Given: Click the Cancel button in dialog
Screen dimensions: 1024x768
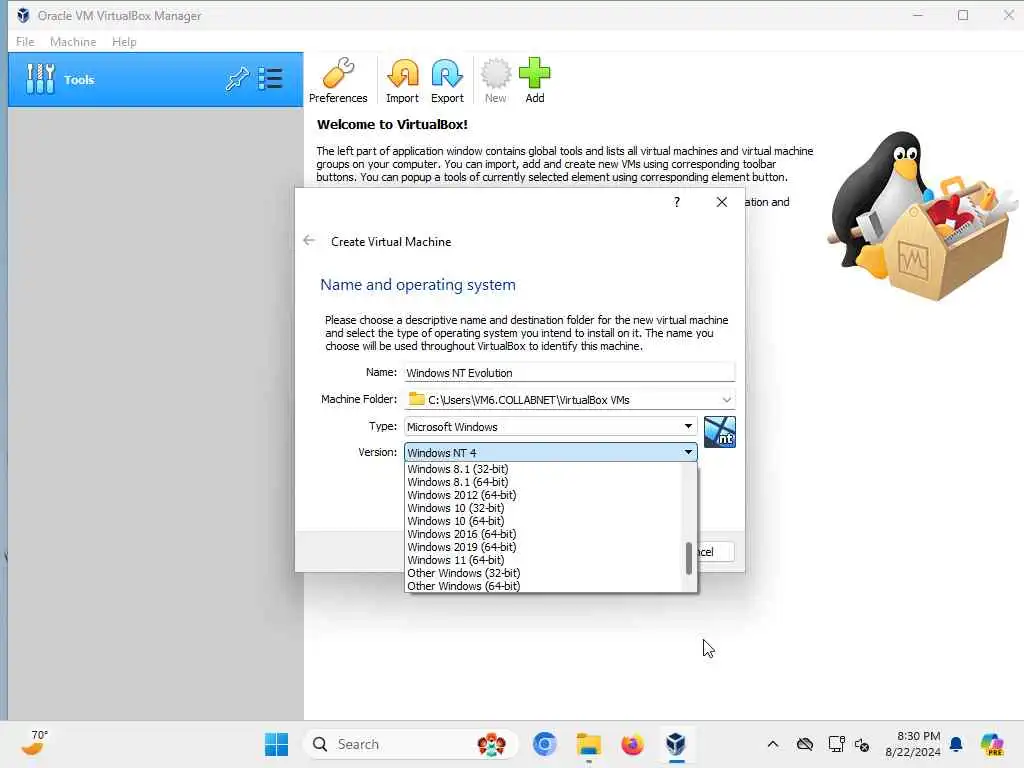Looking at the screenshot, I should coord(715,552).
